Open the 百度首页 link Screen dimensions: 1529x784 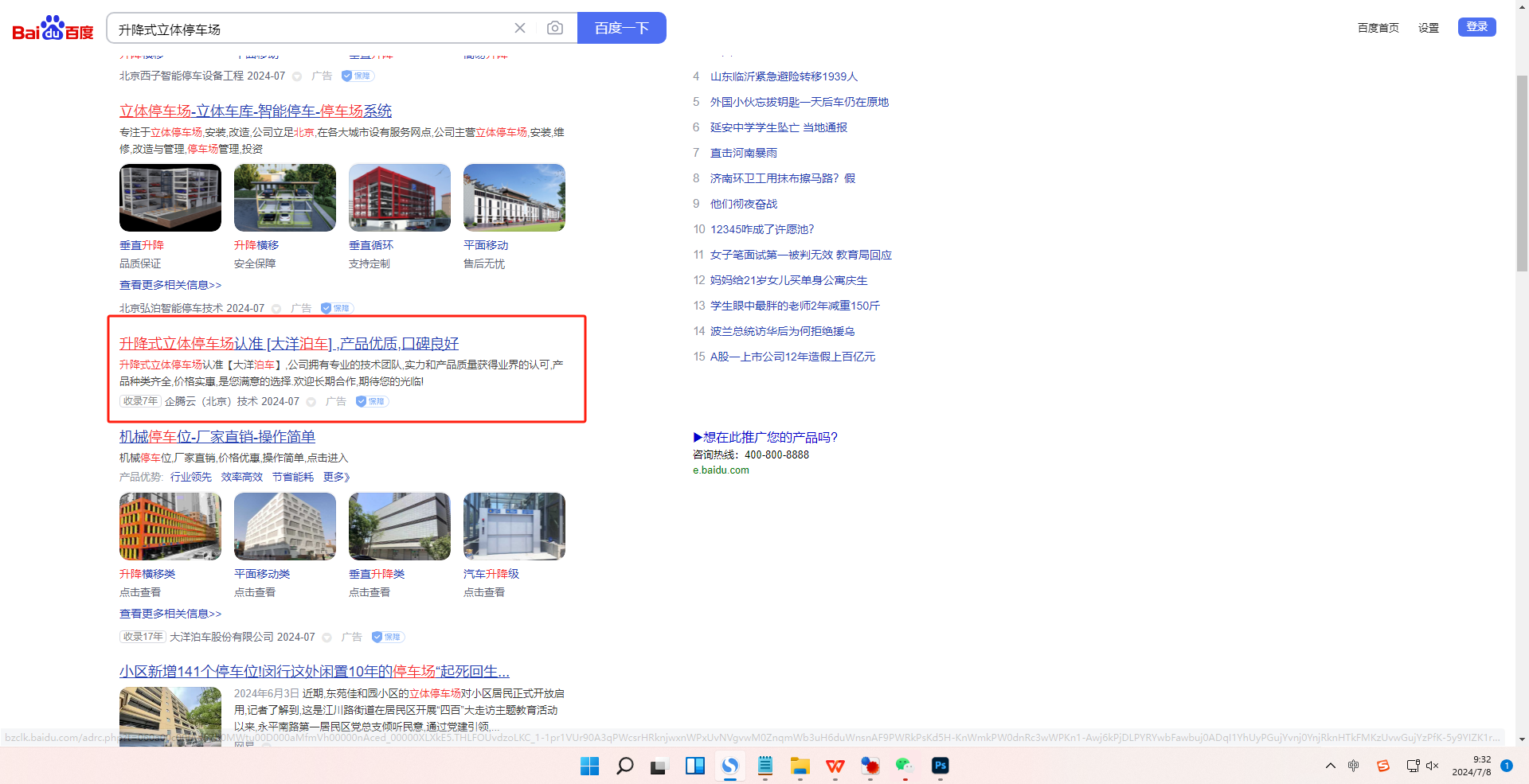click(x=1378, y=28)
